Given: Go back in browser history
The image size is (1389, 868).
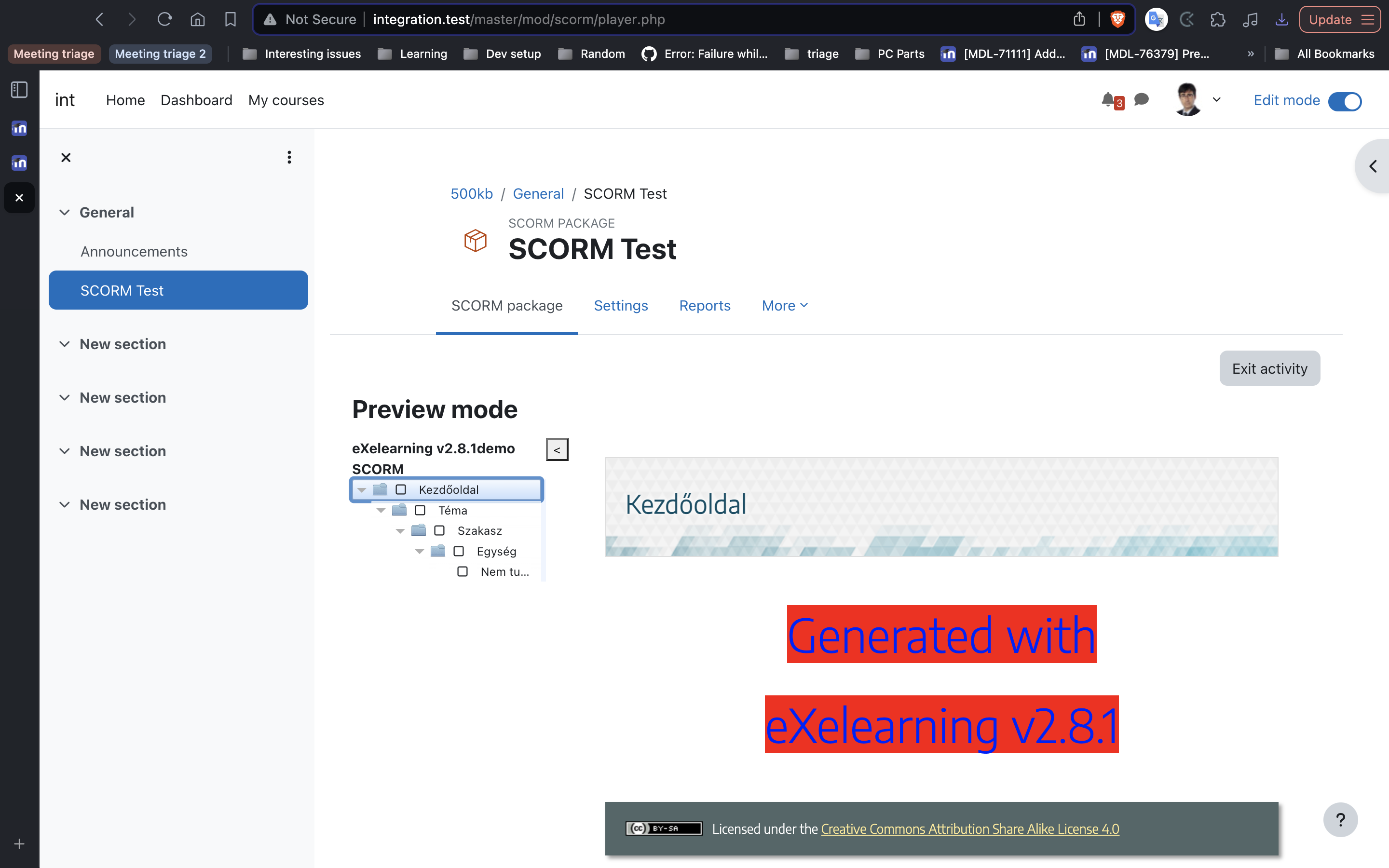Looking at the screenshot, I should click(99, 19).
